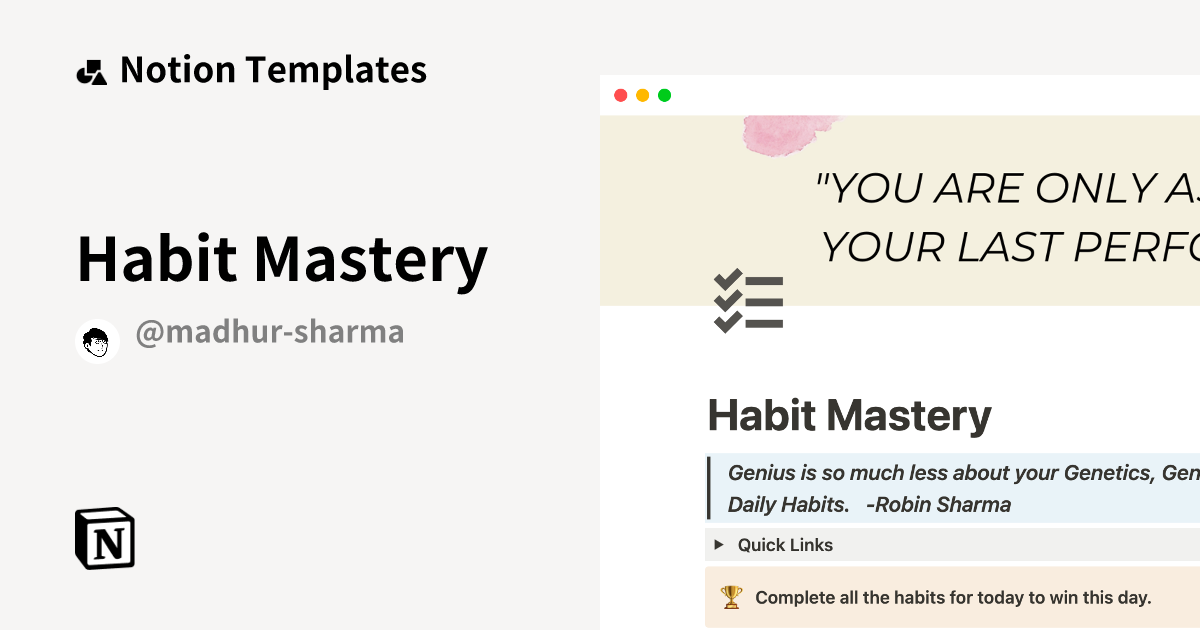Click the green traffic light circle
Viewport: 1200px width, 630px height.
664,95
